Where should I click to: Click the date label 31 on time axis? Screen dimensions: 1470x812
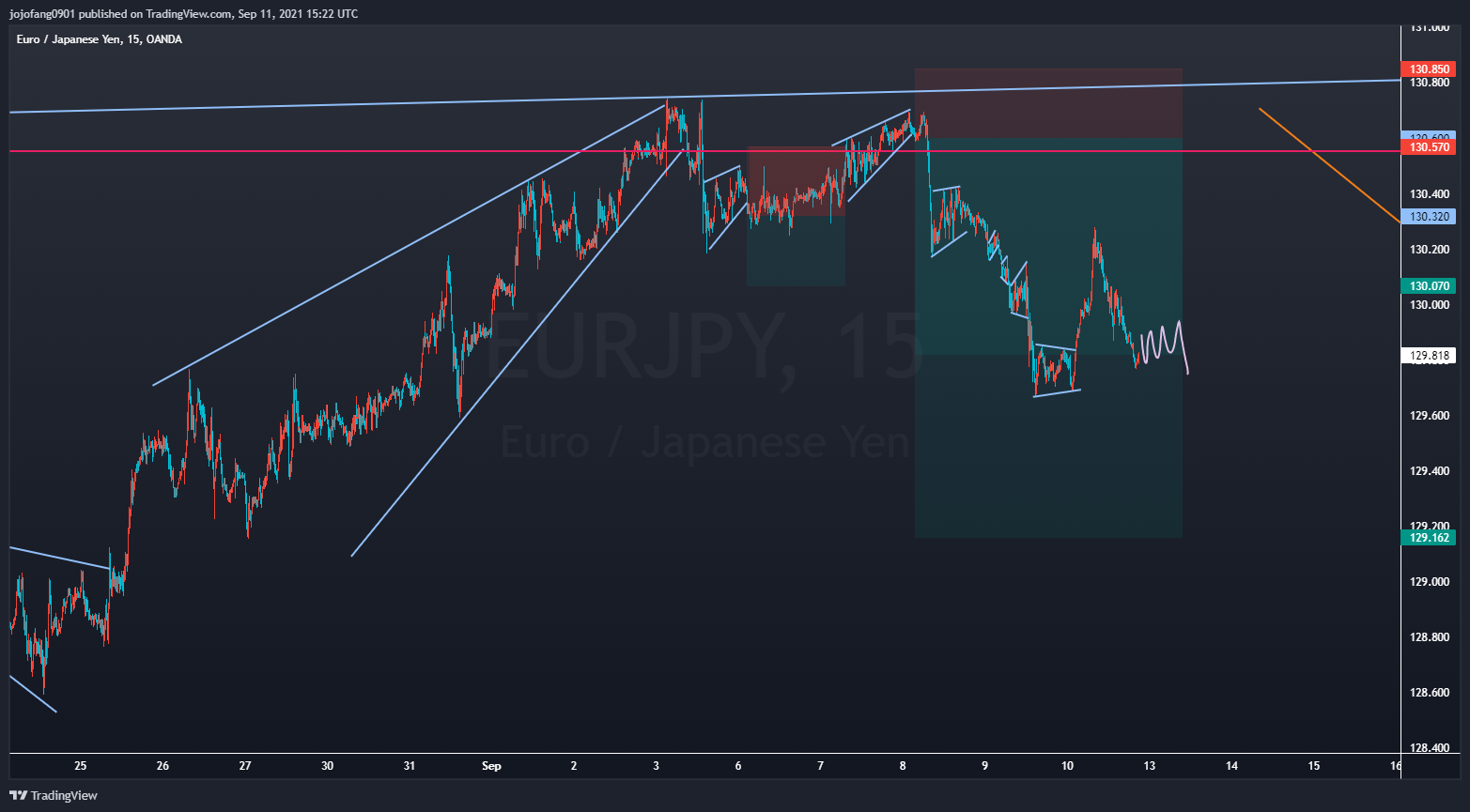point(410,766)
